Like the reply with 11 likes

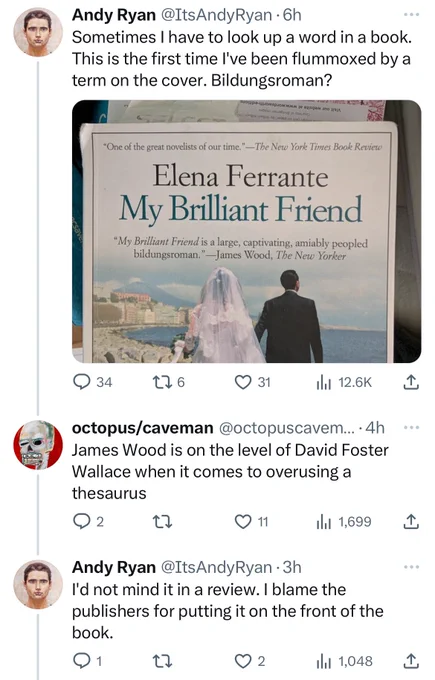point(252,521)
